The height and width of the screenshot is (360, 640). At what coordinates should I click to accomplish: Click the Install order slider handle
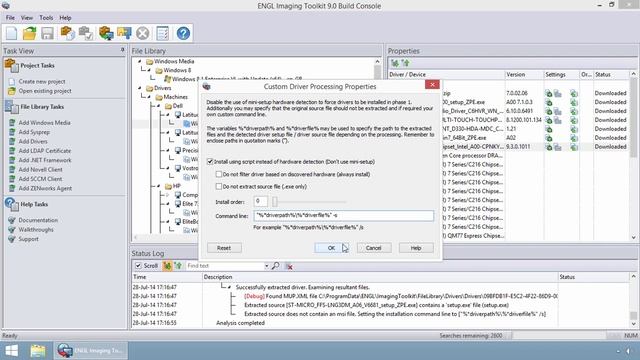pyautogui.click(x=275, y=202)
